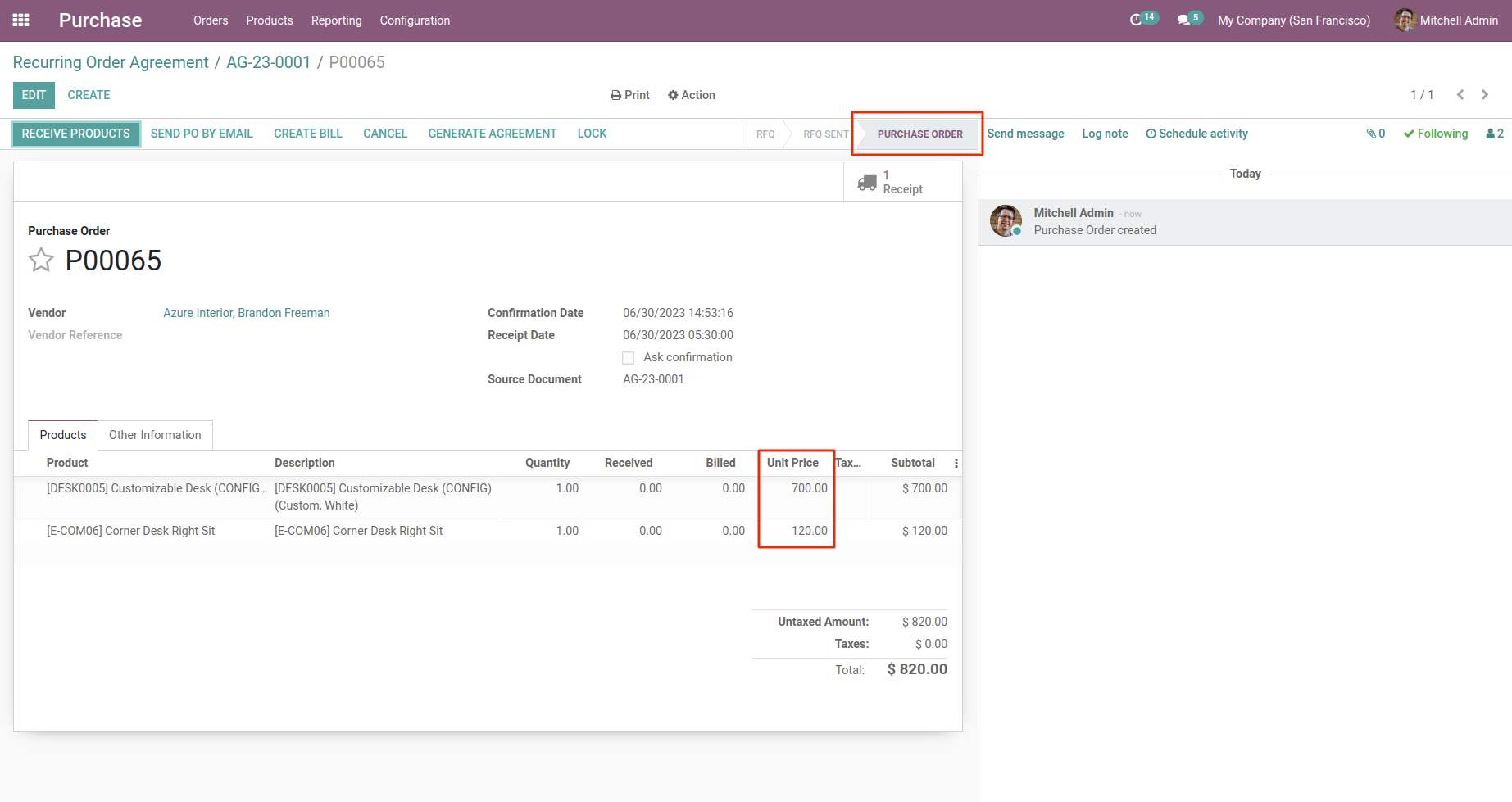This screenshot has width=1512, height=802.
Task: Sort by Product column header
Action: [67, 463]
